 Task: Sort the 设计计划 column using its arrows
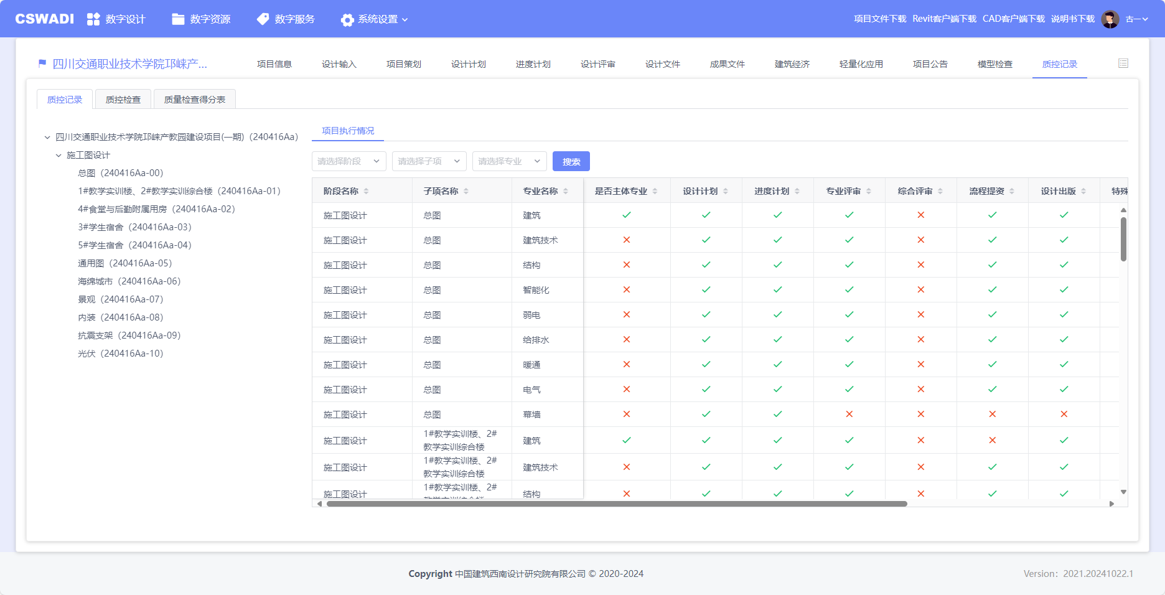click(725, 191)
